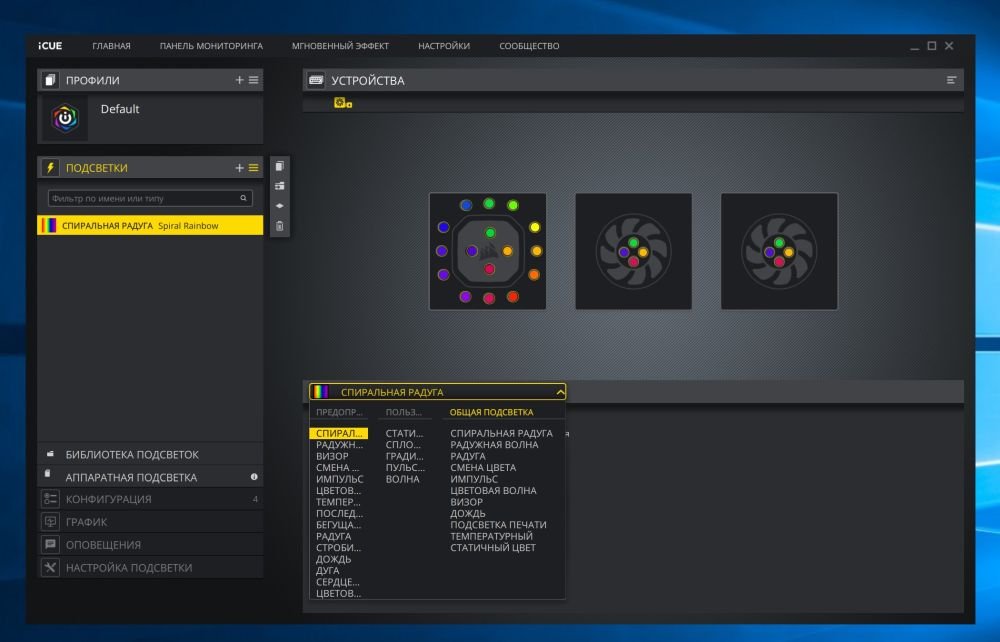Open МГНОВЕННЫЙ ЭФФЕКТ menu
The width and height of the screenshot is (1000, 642).
(x=340, y=46)
